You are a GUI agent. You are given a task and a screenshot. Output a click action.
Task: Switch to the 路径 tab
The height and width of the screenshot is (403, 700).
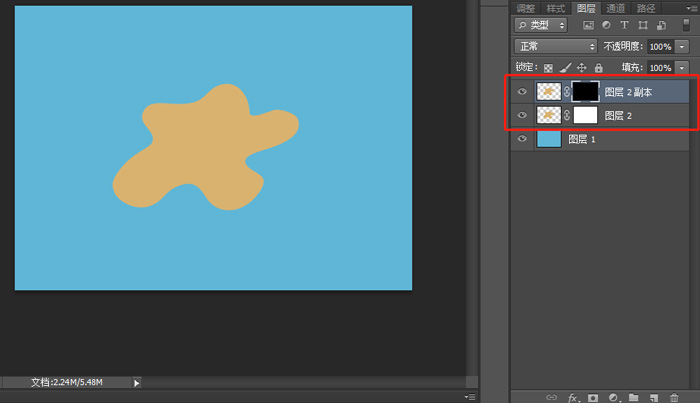click(646, 8)
